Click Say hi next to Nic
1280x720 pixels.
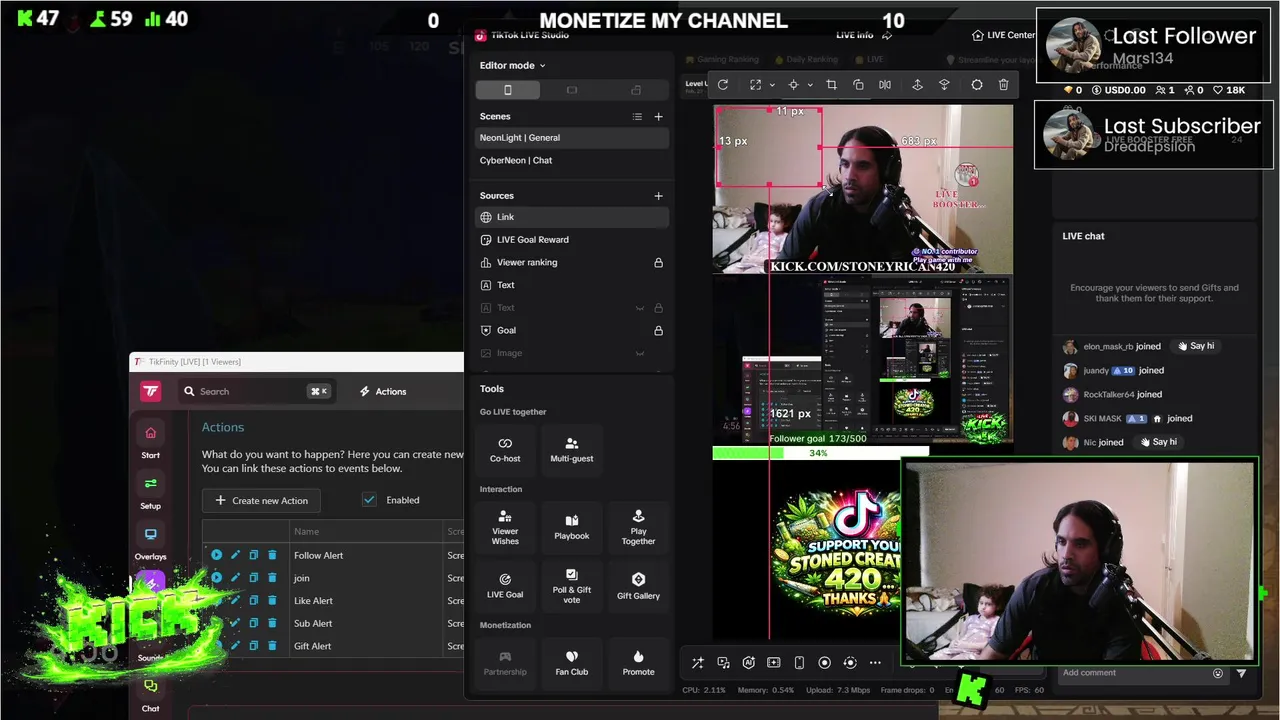1157,442
